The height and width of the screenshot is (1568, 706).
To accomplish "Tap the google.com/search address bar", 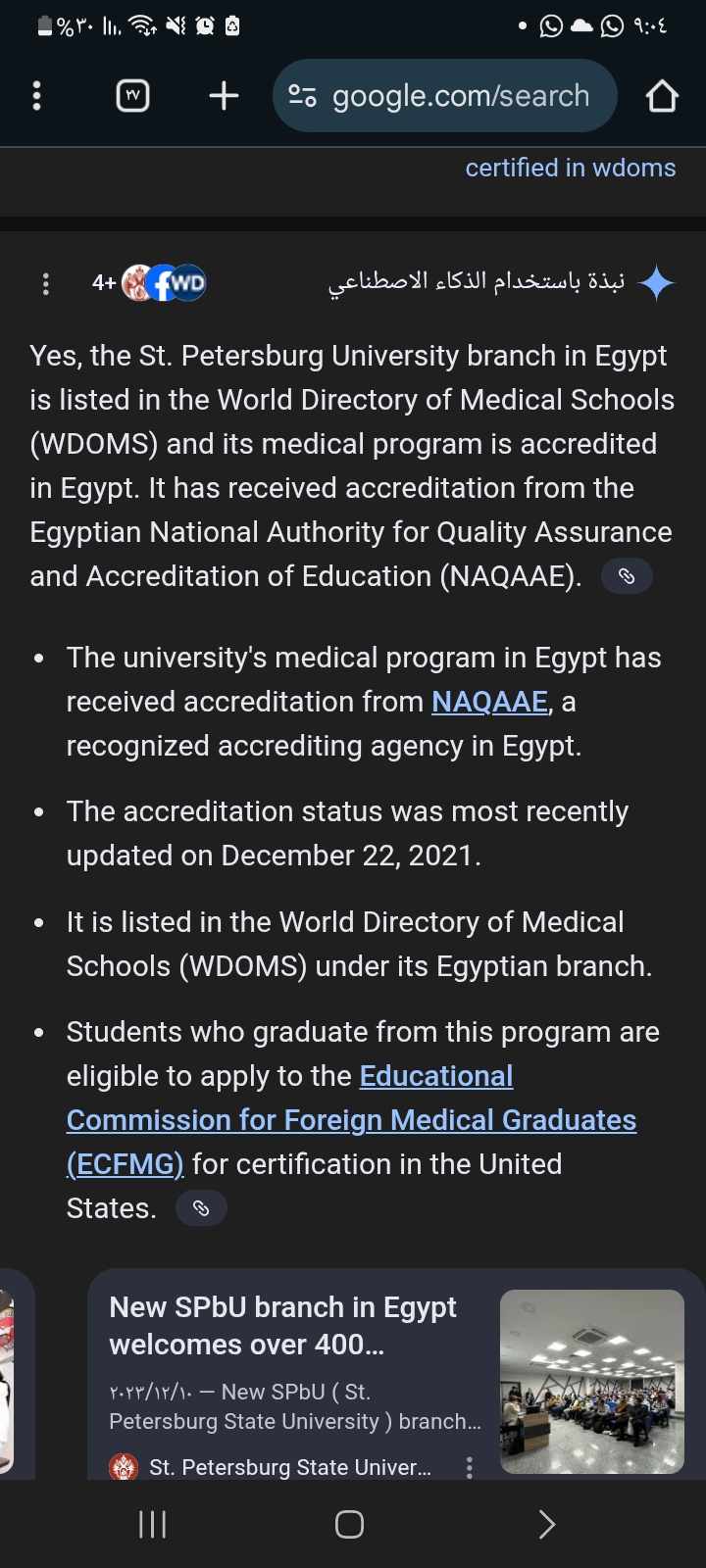I will [x=461, y=96].
